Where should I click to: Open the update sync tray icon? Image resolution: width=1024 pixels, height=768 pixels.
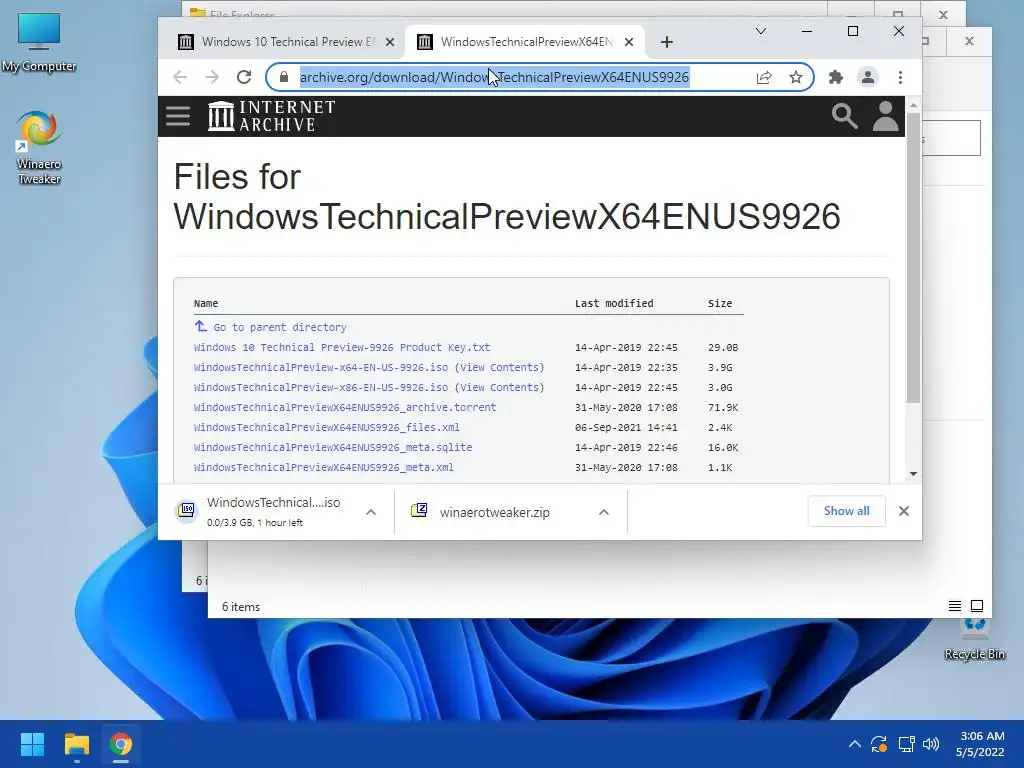click(879, 744)
